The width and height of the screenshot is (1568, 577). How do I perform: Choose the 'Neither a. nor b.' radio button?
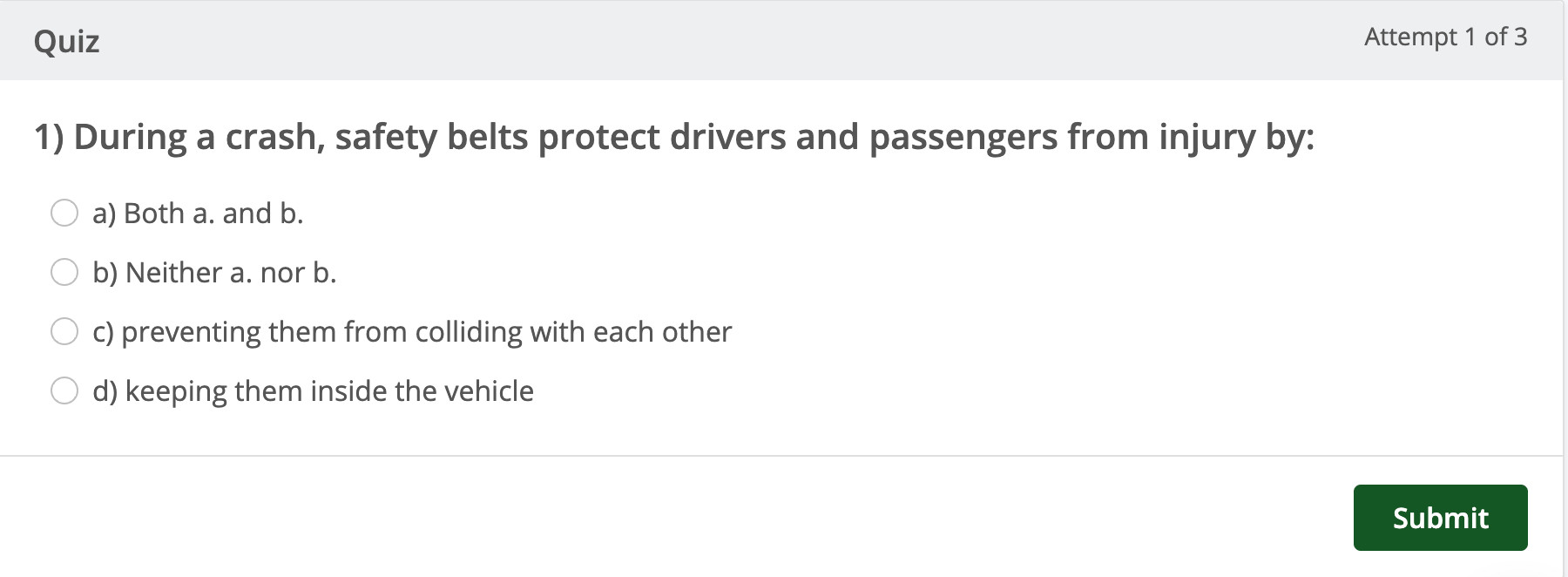click(x=64, y=272)
